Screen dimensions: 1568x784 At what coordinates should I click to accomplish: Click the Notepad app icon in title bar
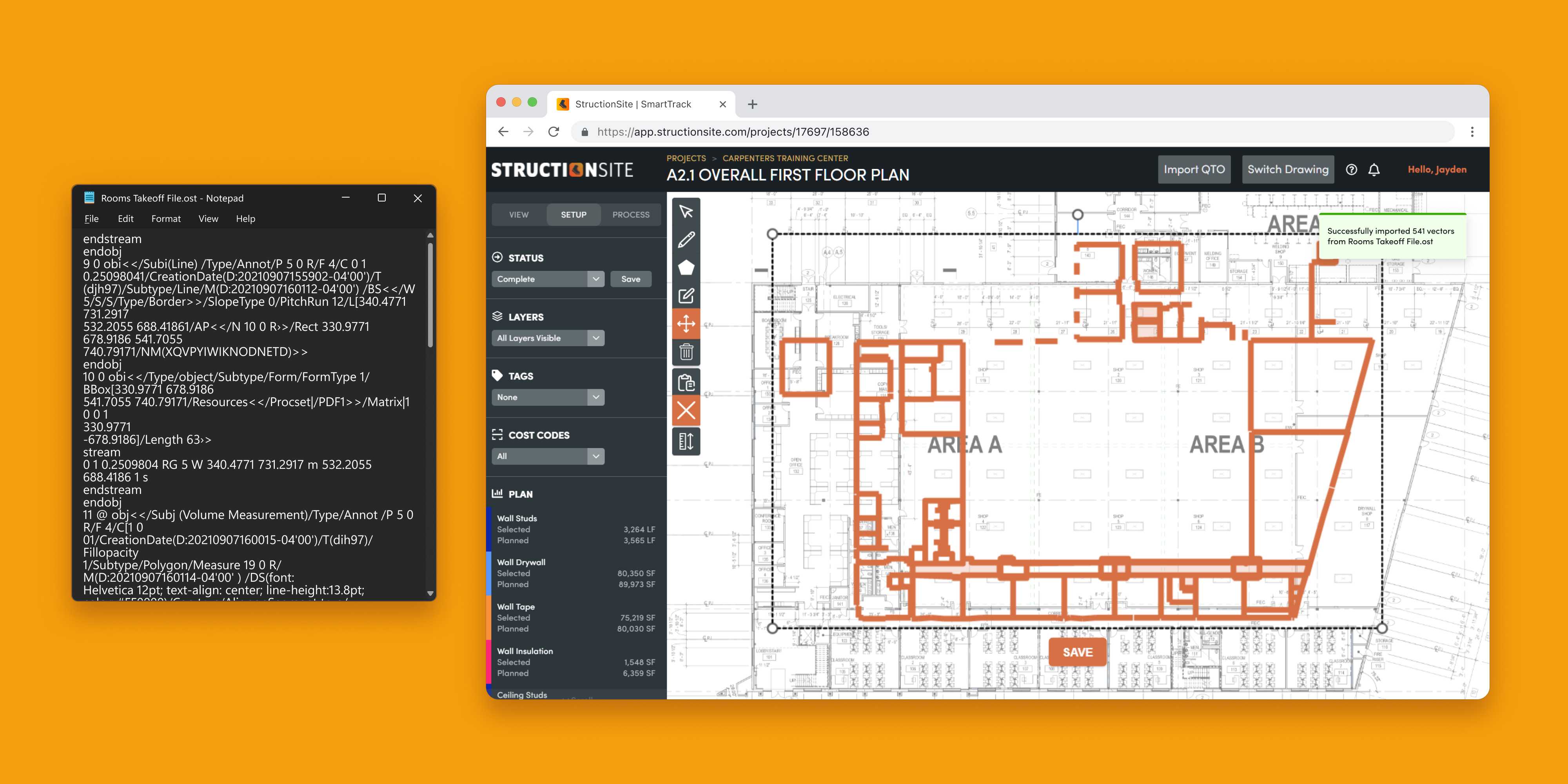pyautogui.click(x=89, y=197)
